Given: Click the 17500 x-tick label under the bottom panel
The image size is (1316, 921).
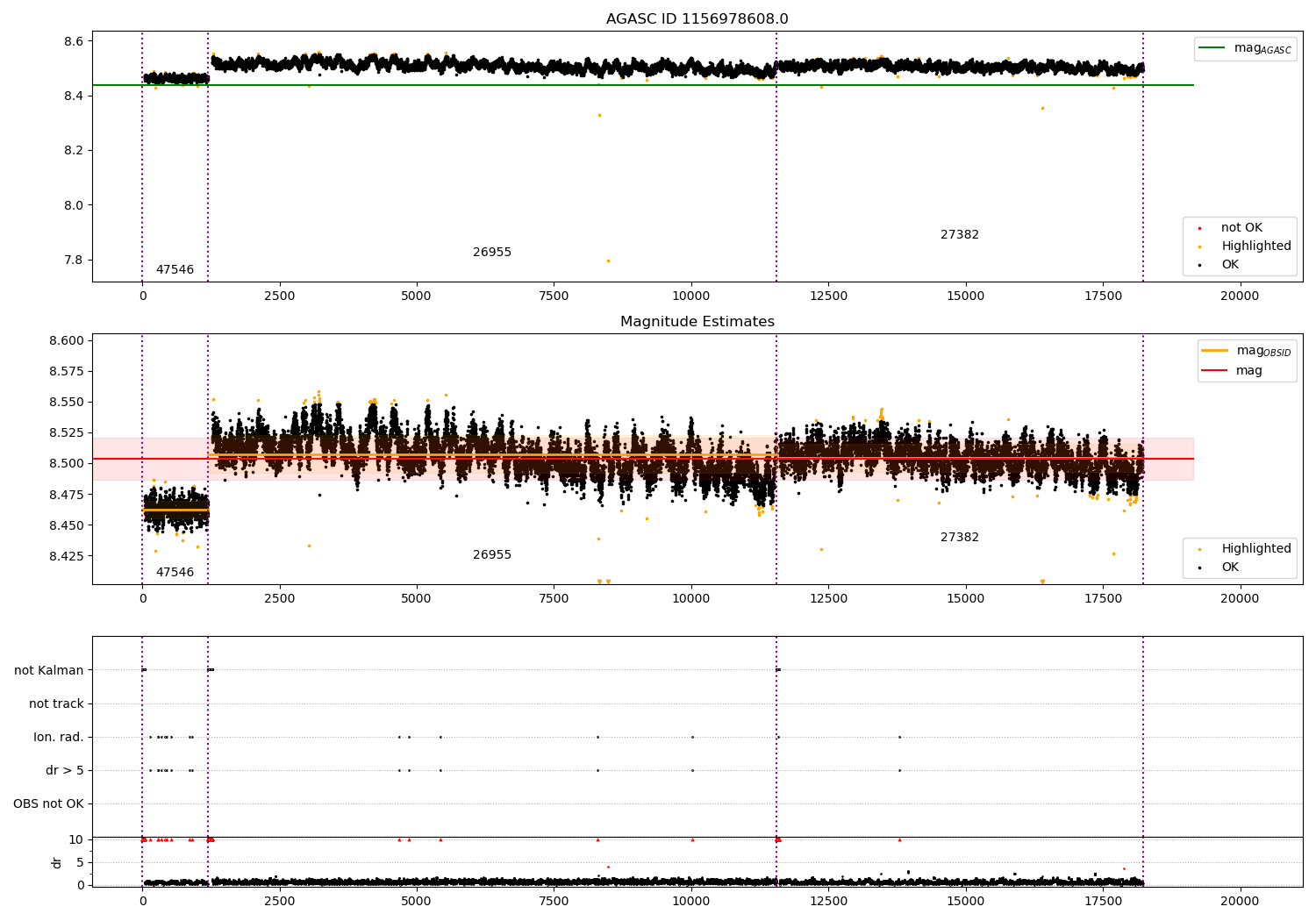Looking at the screenshot, I should [1103, 902].
